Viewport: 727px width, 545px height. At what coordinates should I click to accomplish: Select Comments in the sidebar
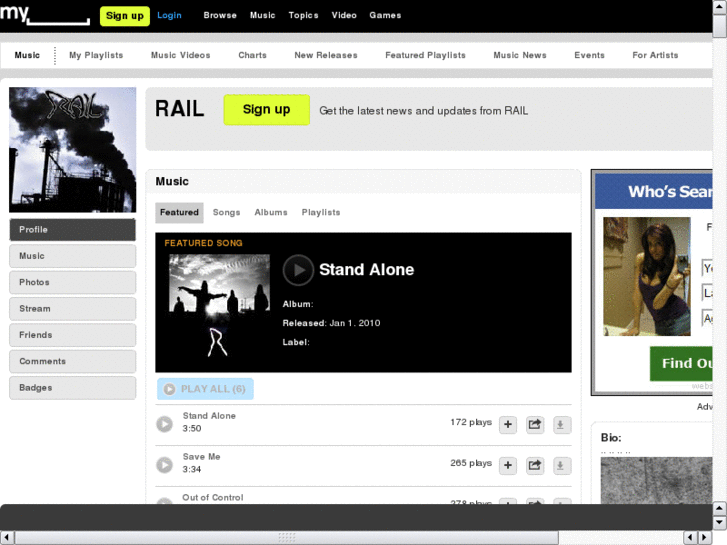72,361
